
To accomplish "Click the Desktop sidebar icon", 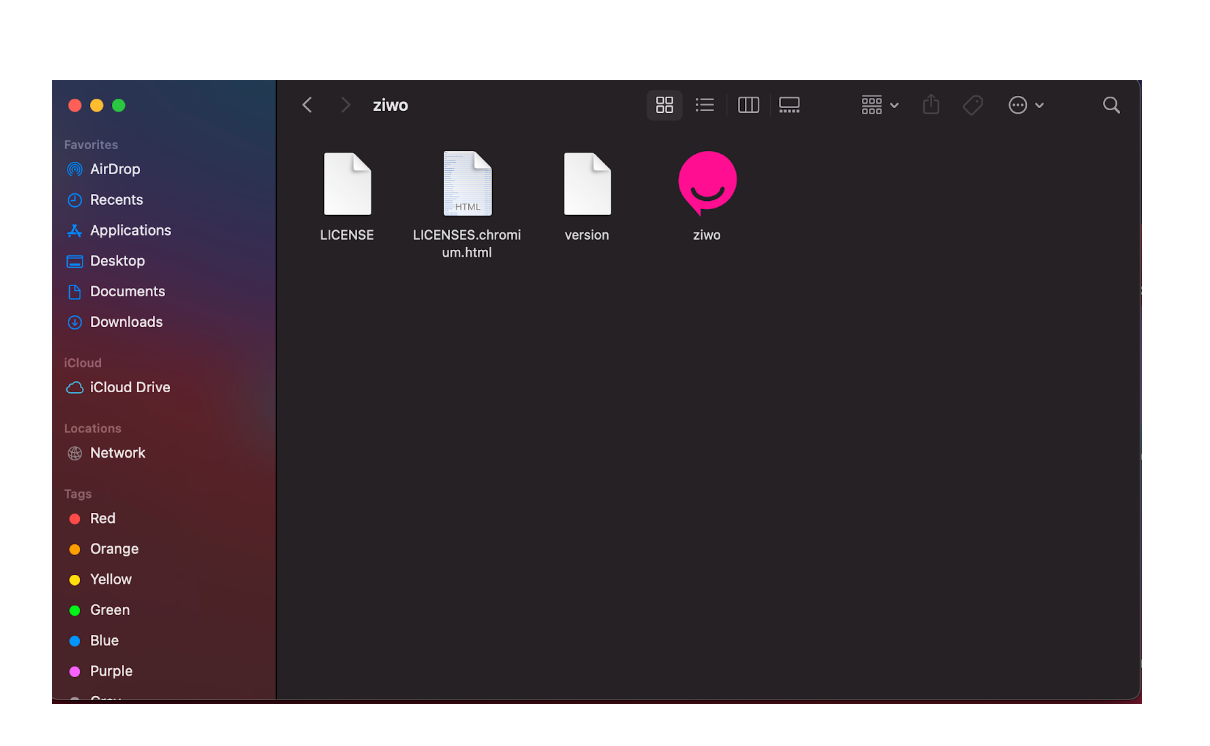I will (74, 261).
